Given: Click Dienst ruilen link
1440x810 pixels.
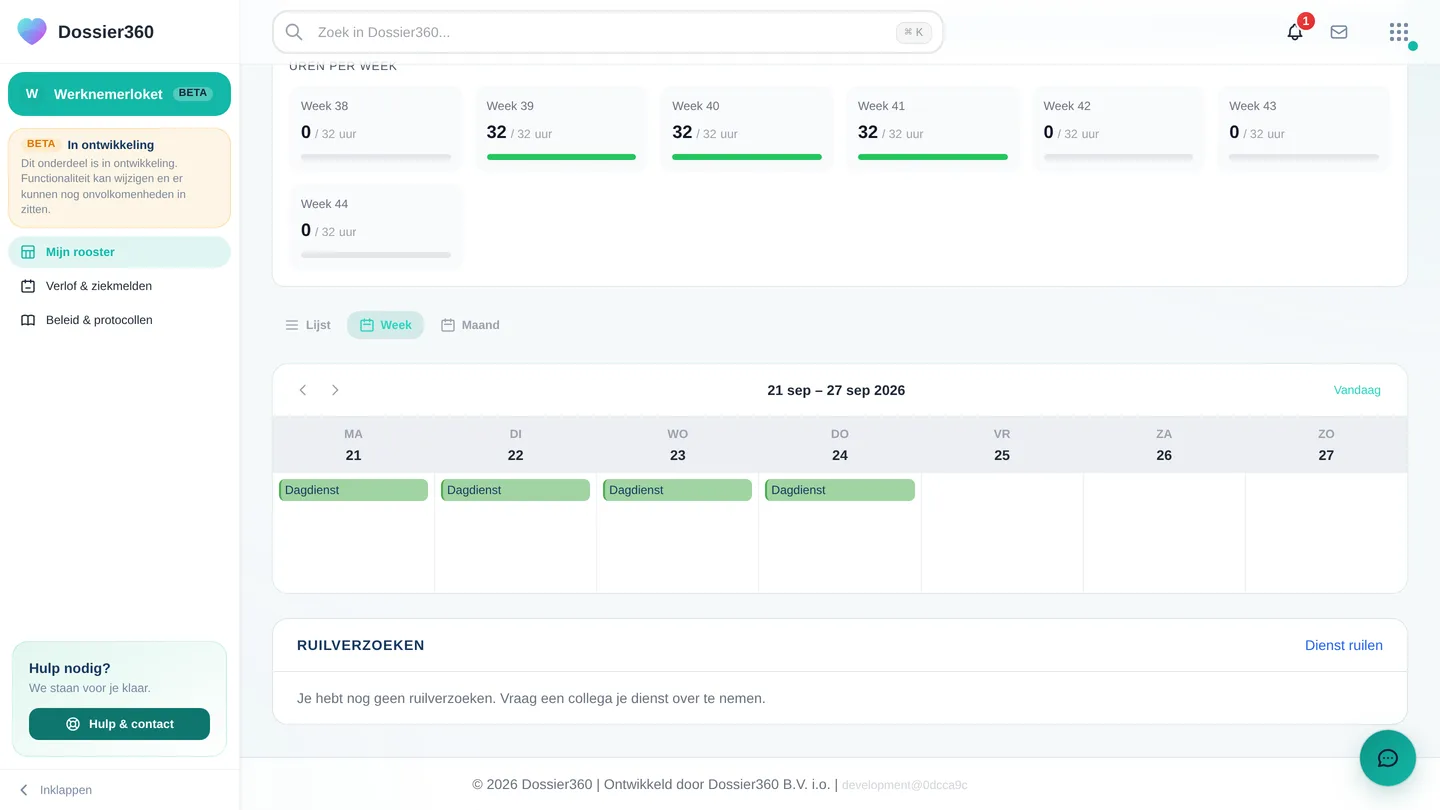Looking at the screenshot, I should [1344, 645].
